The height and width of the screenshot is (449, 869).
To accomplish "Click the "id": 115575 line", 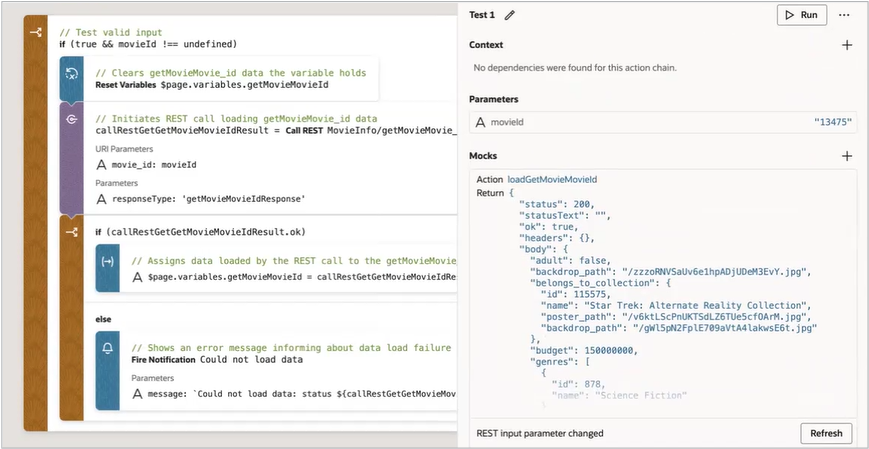I will [x=576, y=294].
